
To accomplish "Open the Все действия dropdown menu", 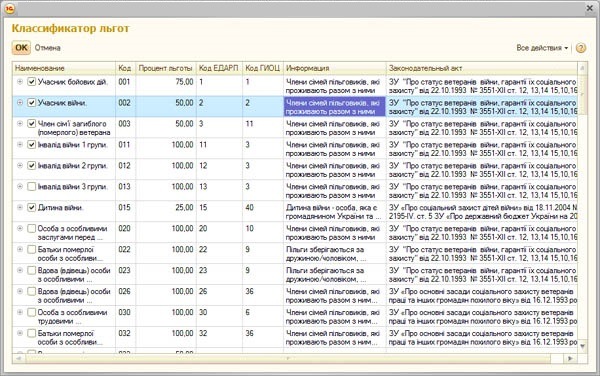I will click(542, 48).
